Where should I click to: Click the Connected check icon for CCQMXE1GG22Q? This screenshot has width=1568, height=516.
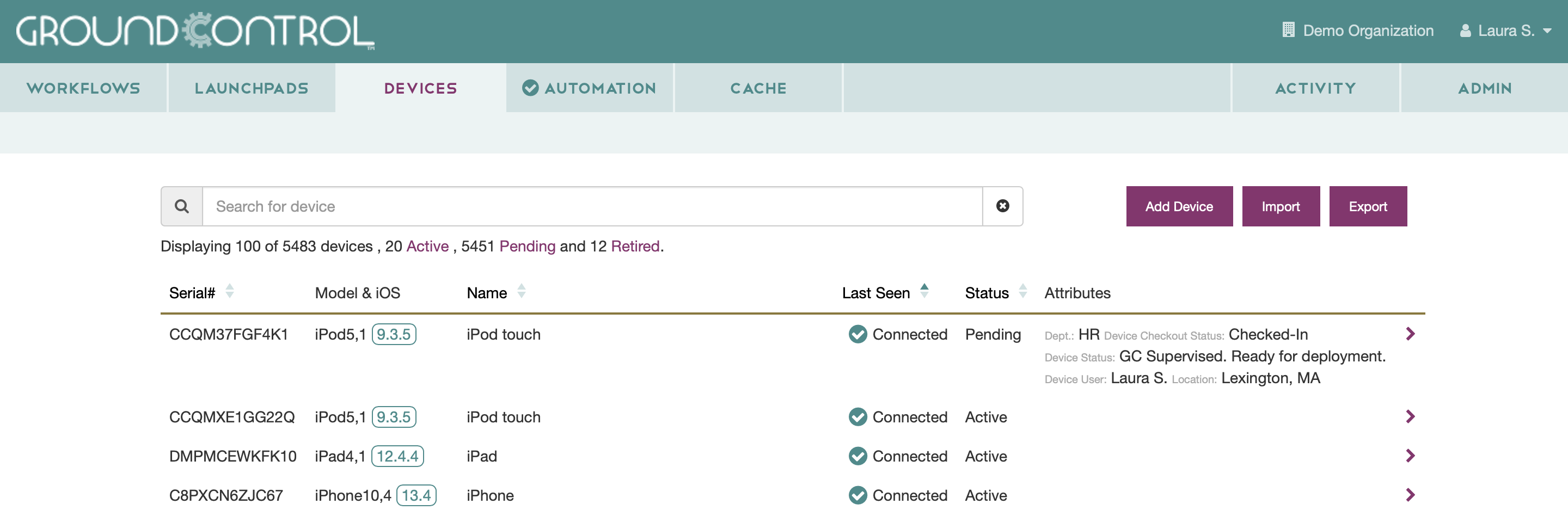click(857, 417)
